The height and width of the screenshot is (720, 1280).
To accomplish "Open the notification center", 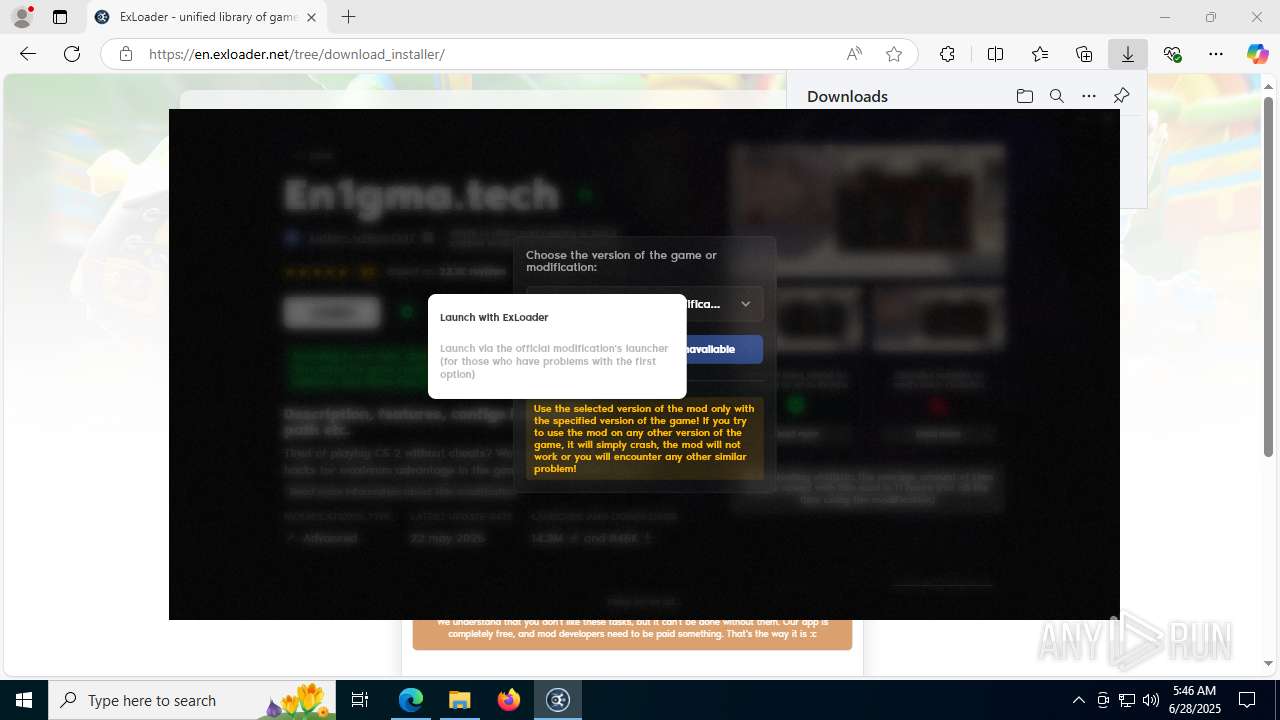I will (x=1247, y=700).
